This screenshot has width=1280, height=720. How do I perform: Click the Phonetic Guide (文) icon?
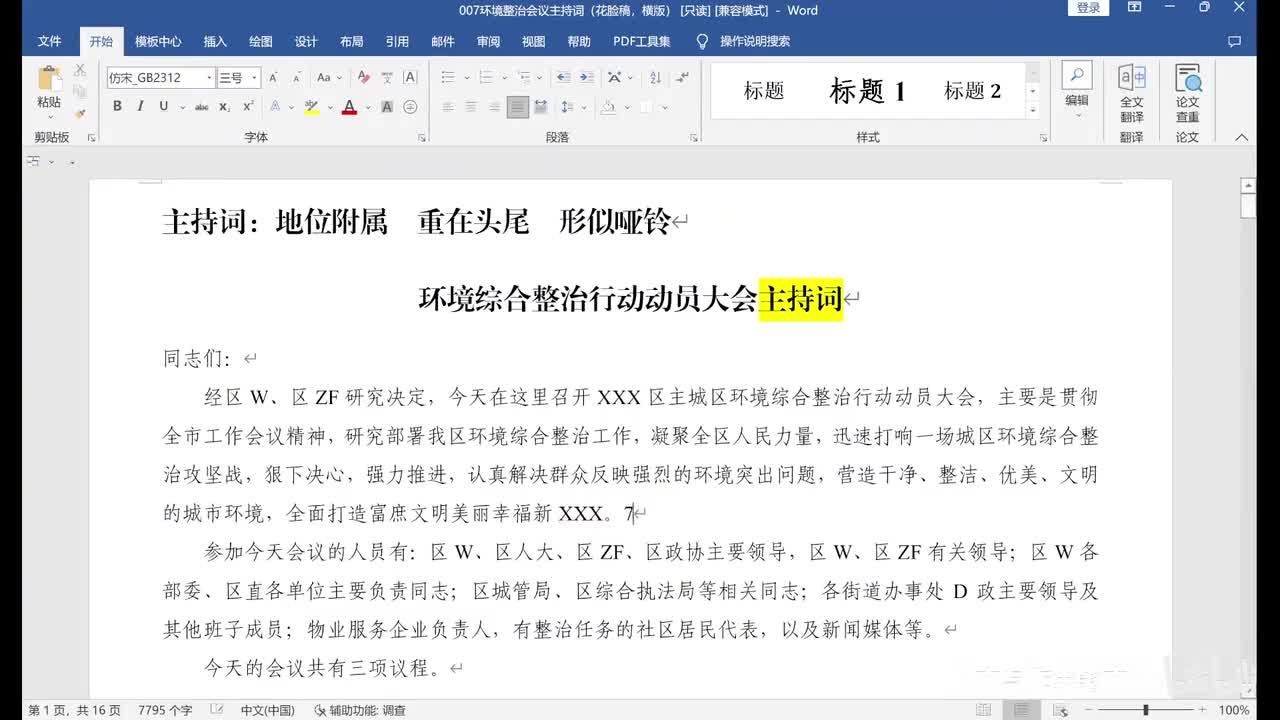[x=387, y=77]
